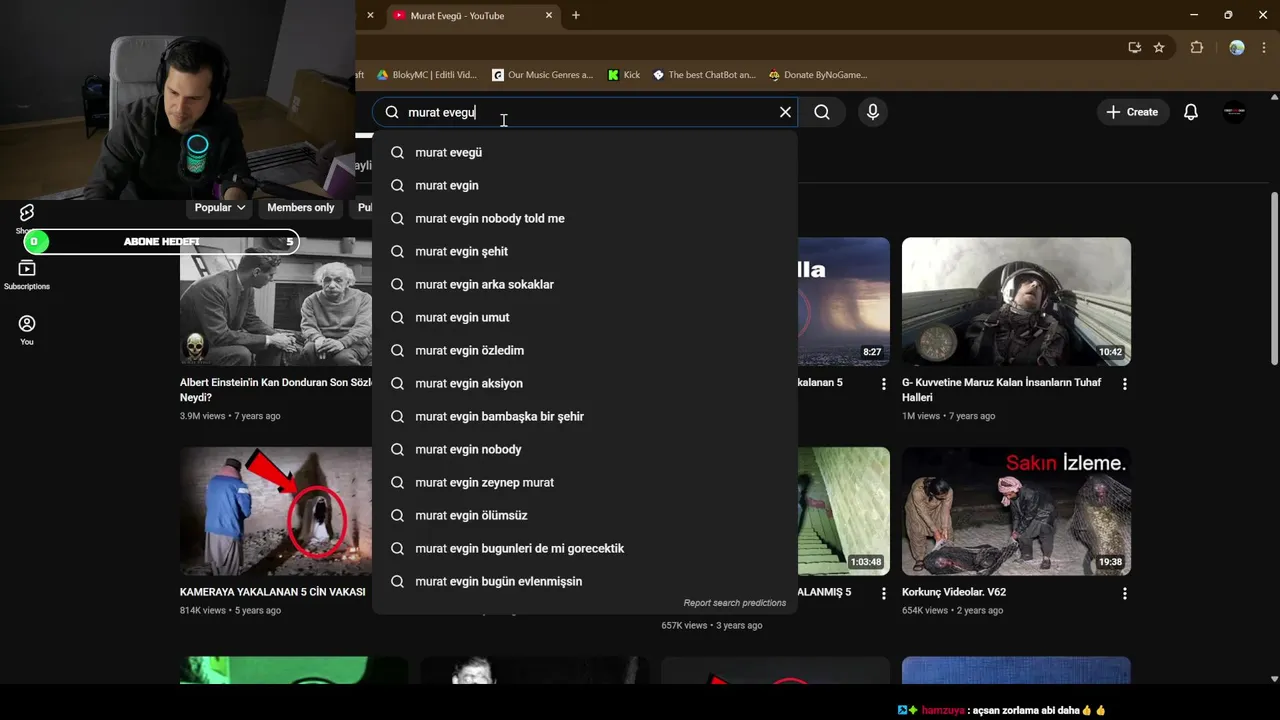Screen dimensions: 1280x720
Task: Open options for Korkunç Videolar V62
Action: point(1125,594)
